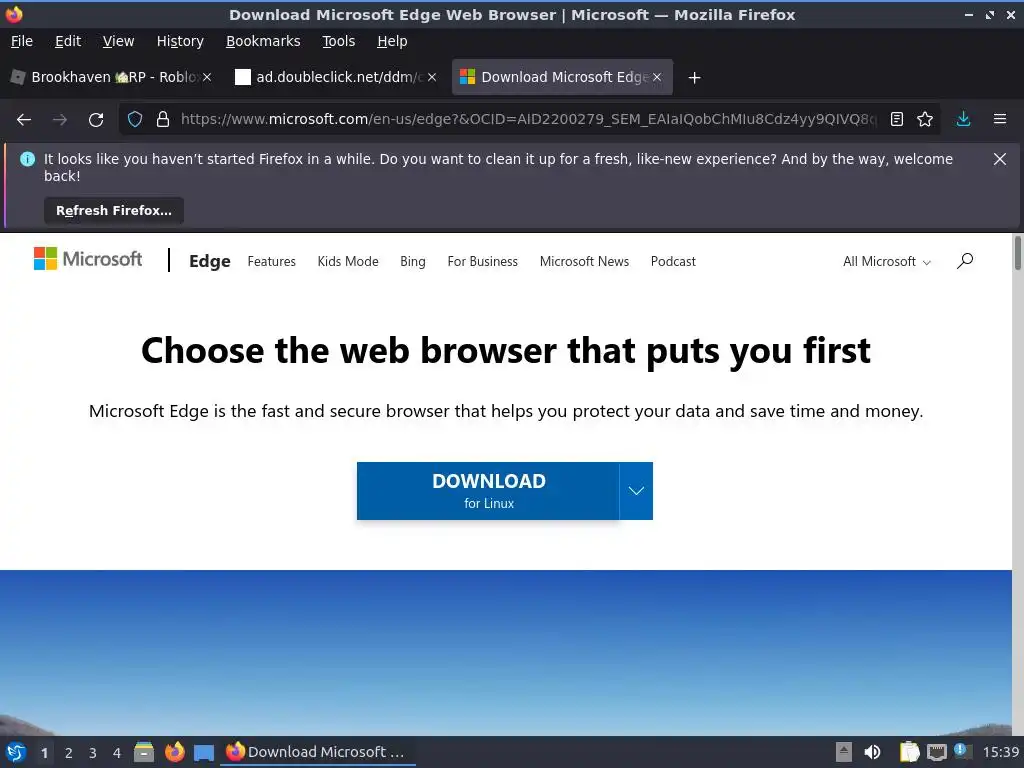The image size is (1024, 768).
Task: Go back to the previous page
Action: (24, 120)
